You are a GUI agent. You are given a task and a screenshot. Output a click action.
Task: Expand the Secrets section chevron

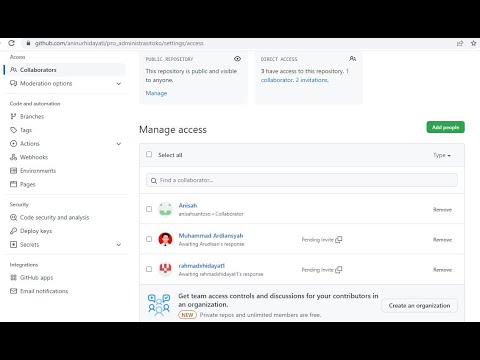[x=119, y=245]
